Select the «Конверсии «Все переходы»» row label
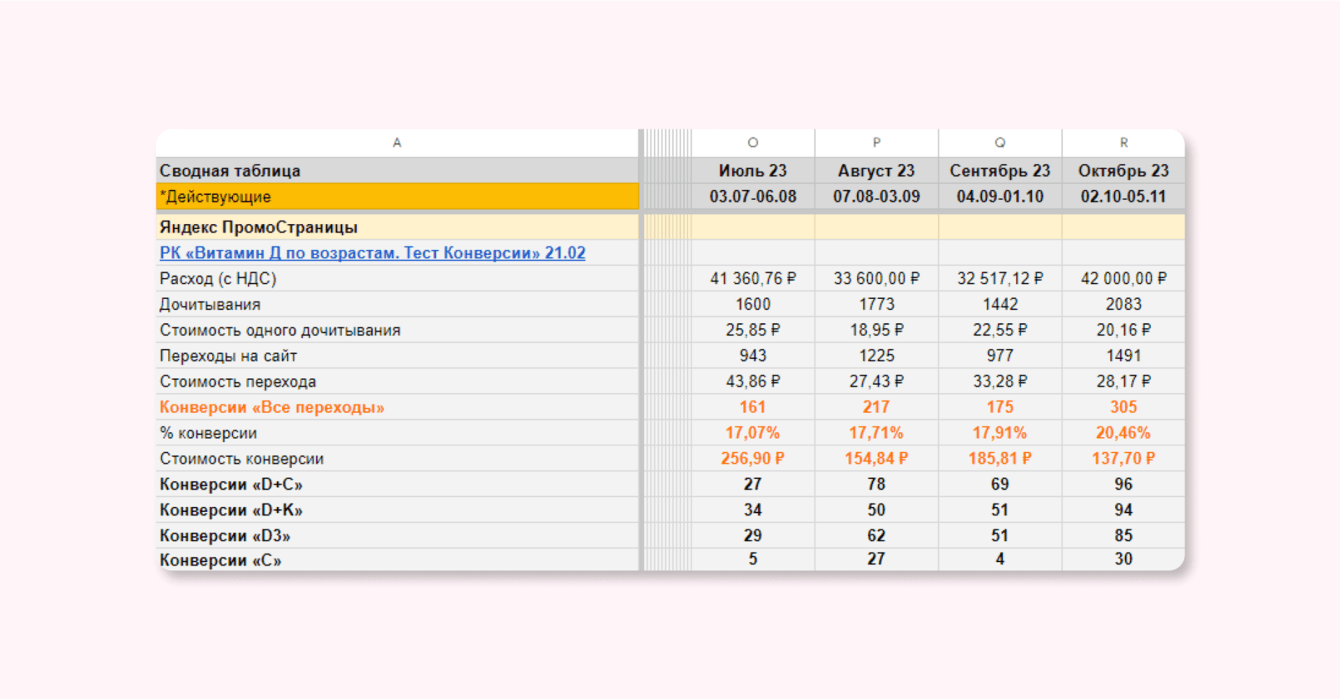Viewport: 1340px width, 699px height. [272, 407]
